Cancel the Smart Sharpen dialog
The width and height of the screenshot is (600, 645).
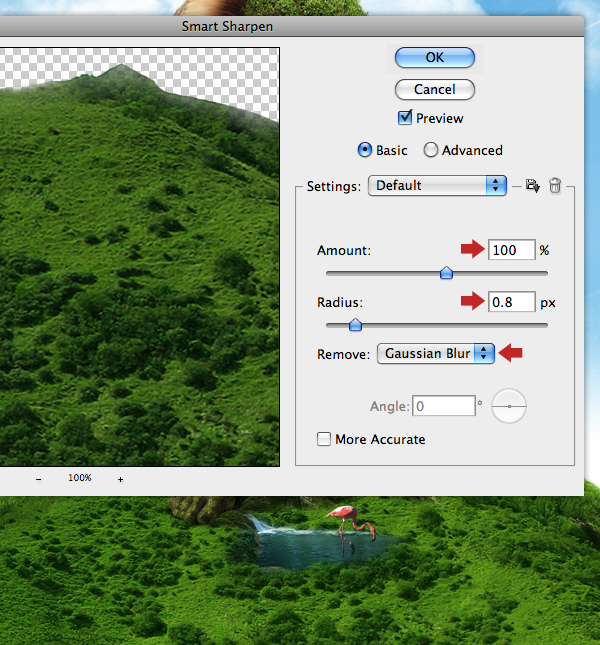coord(435,89)
